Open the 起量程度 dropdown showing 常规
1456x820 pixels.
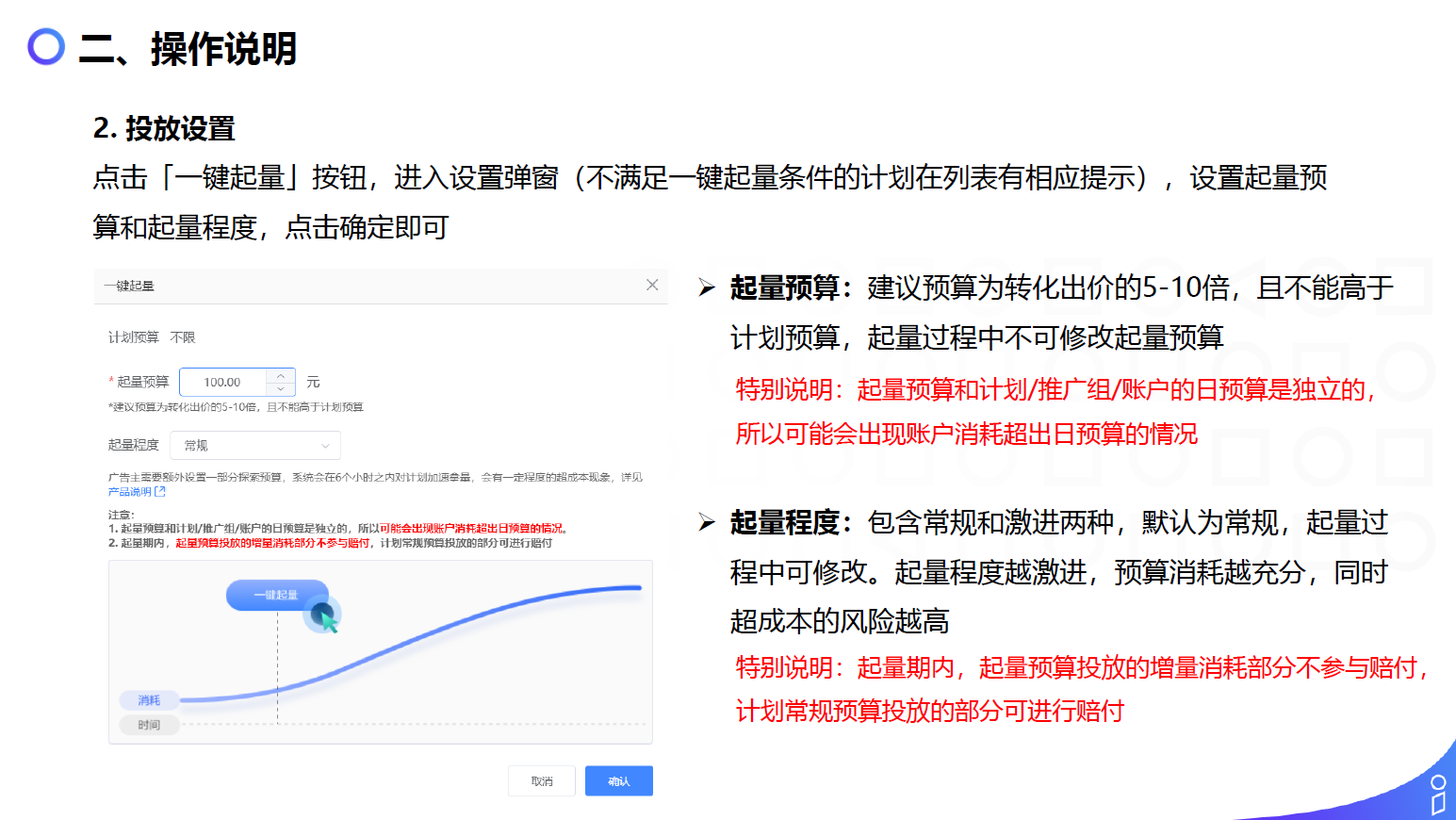coord(255,445)
